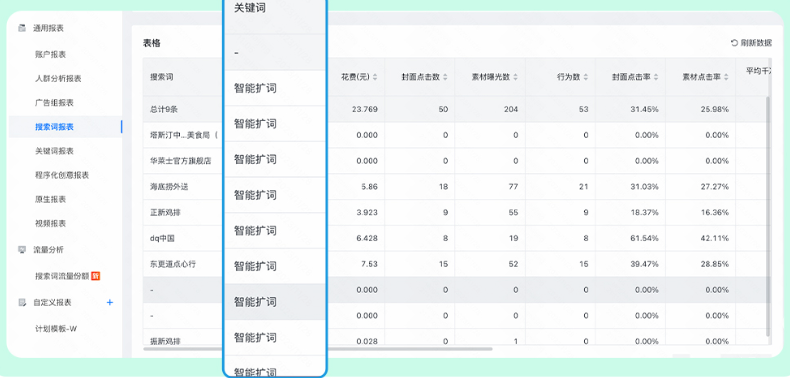The width and height of the screenshot is (790, 378).
Task: Click the table's vertical scrollbar
Action: [x=768, y=217]
